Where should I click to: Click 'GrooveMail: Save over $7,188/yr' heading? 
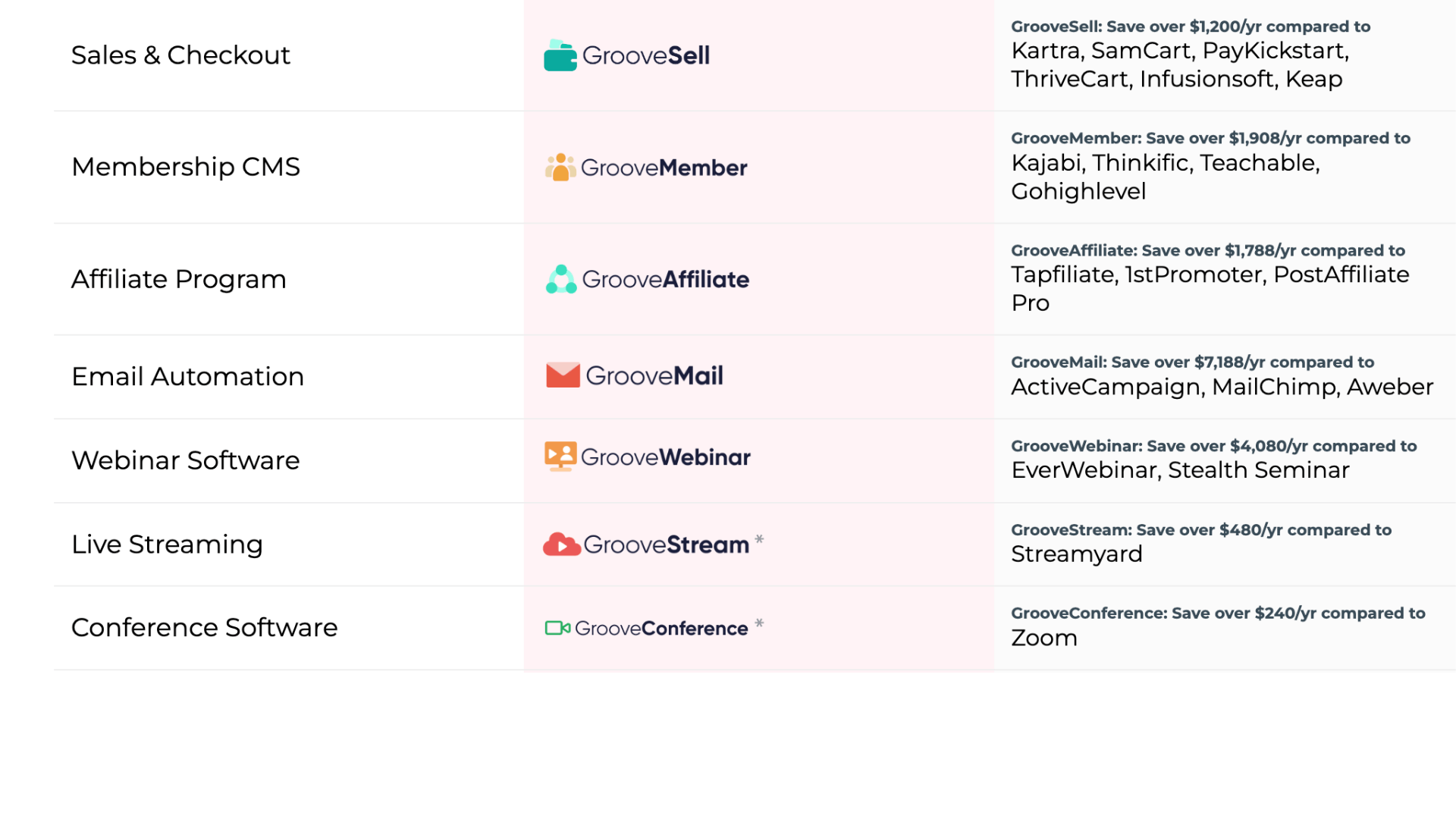1192,362
